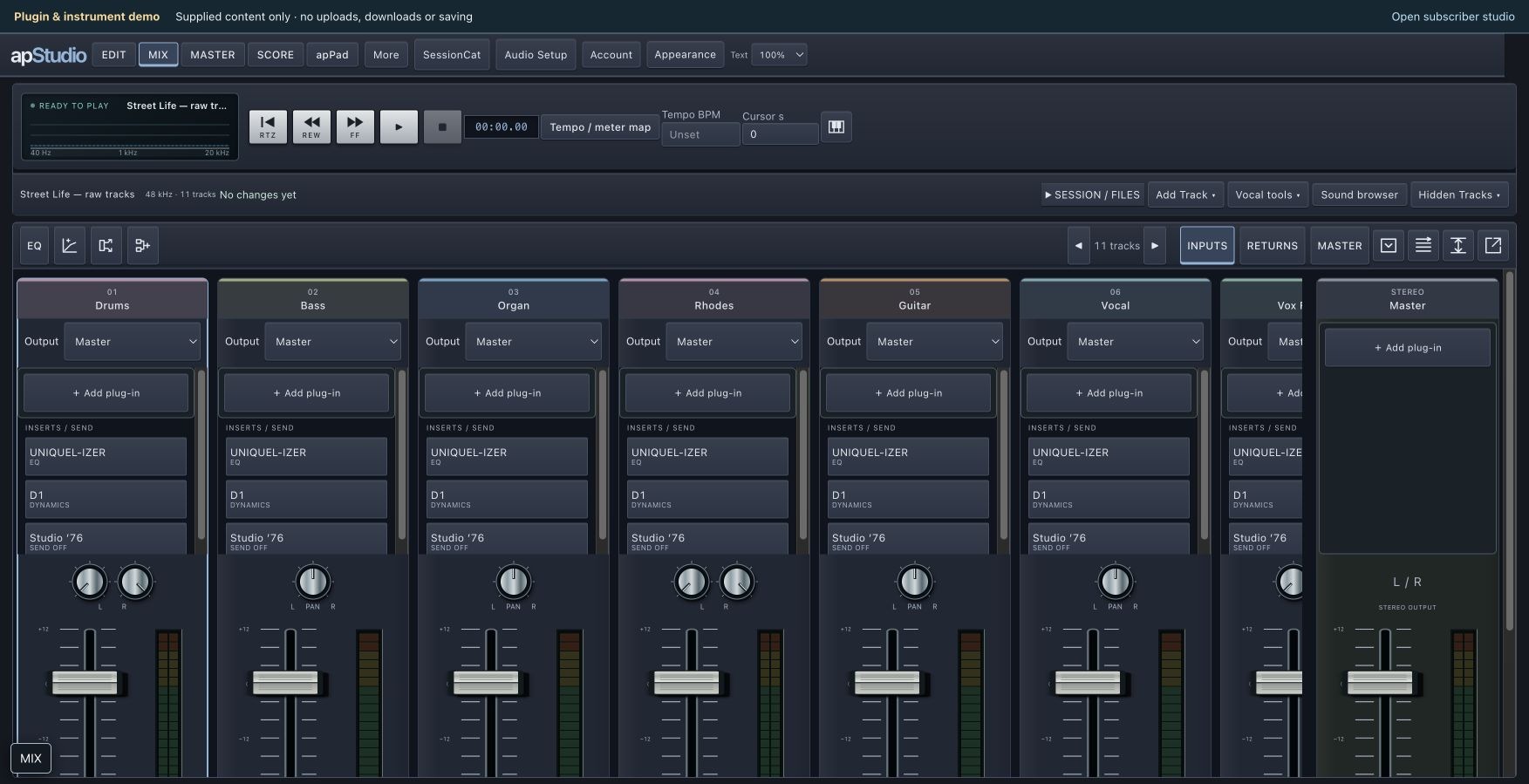The image size is (1529, 784).
Task: Click the lines-with-arrow icon in mixer toolbar
Action: [1423, 246]
